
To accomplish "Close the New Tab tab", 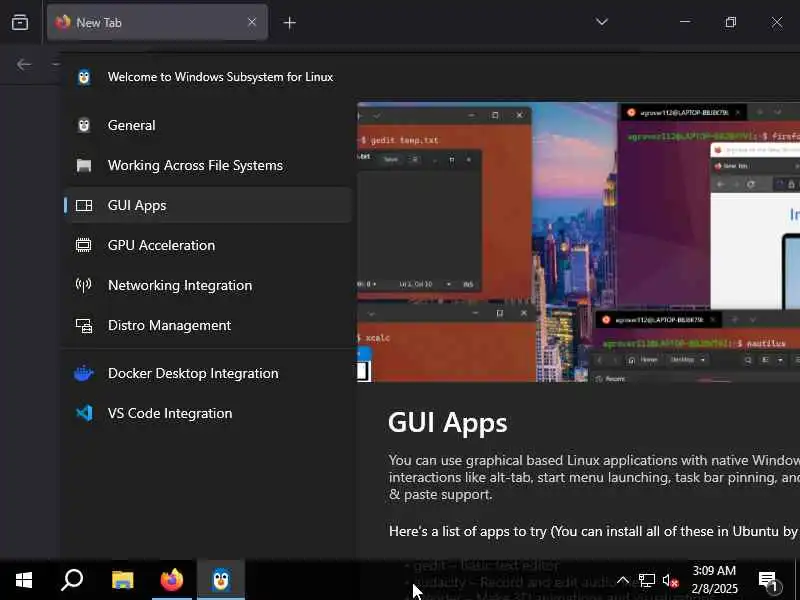I will pos(252,22).
